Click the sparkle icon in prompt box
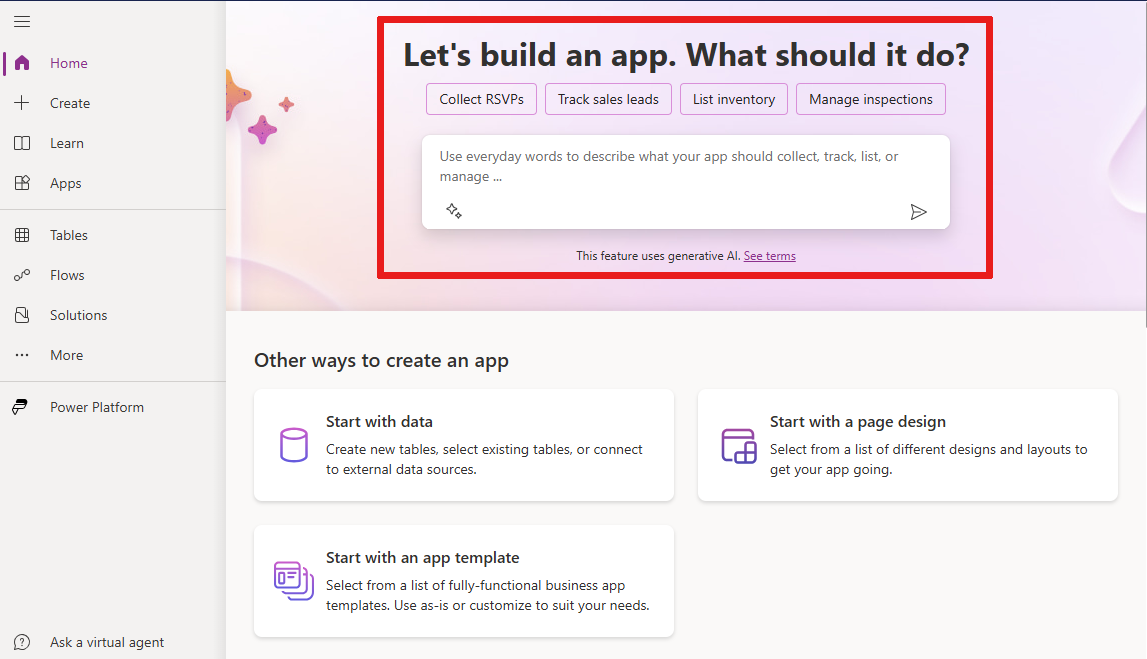Image resolution: width=1147 pixels, height=659 pixels. click(454, 211)
